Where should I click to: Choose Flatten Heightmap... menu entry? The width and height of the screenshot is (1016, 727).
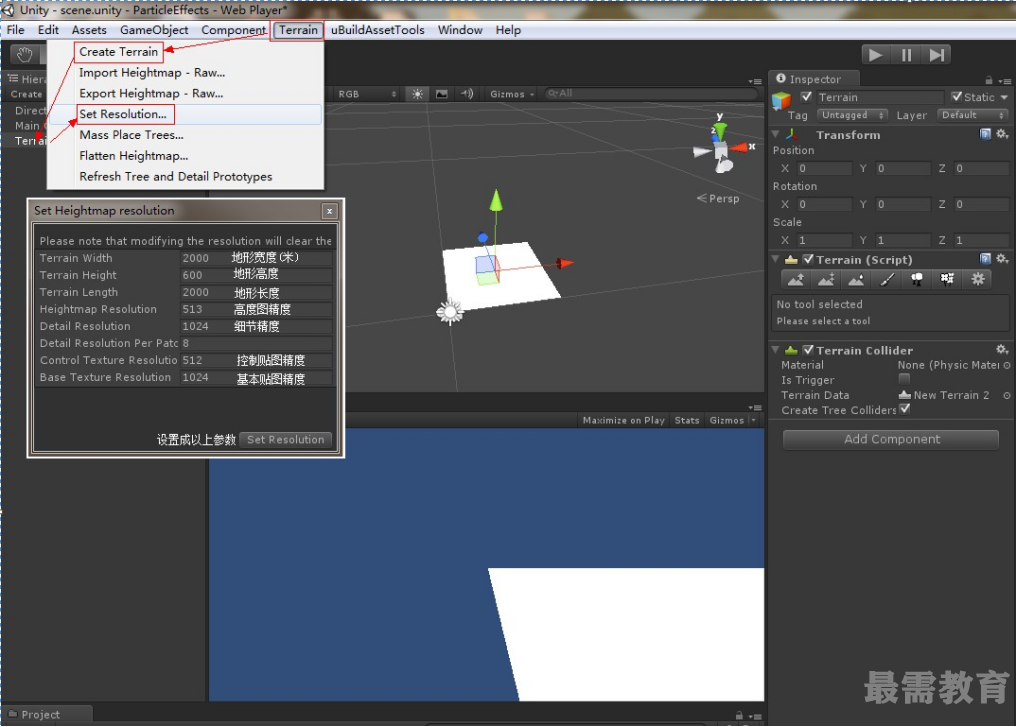(133, 156)
